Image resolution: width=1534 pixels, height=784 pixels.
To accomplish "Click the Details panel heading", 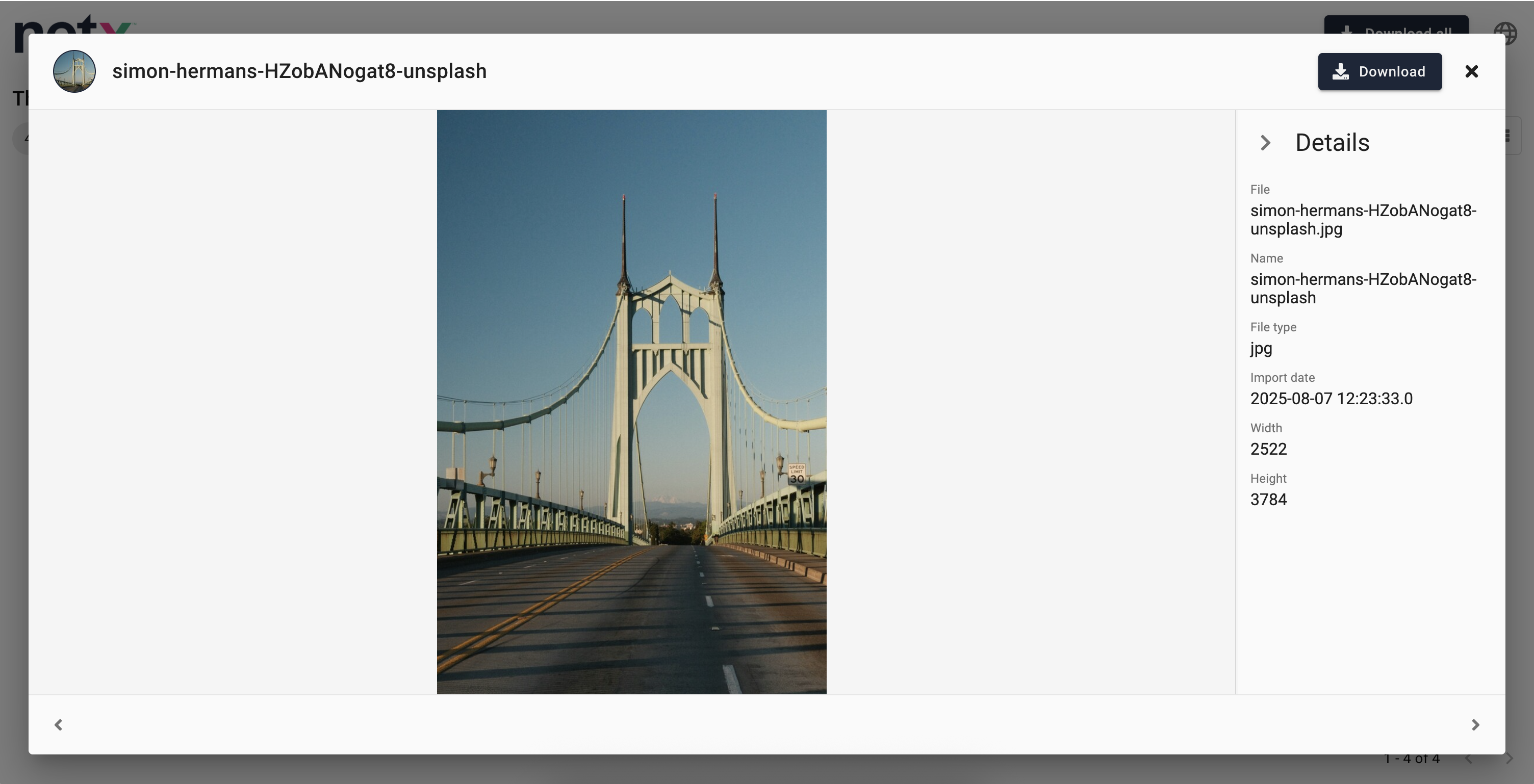I will point(1332,143).
